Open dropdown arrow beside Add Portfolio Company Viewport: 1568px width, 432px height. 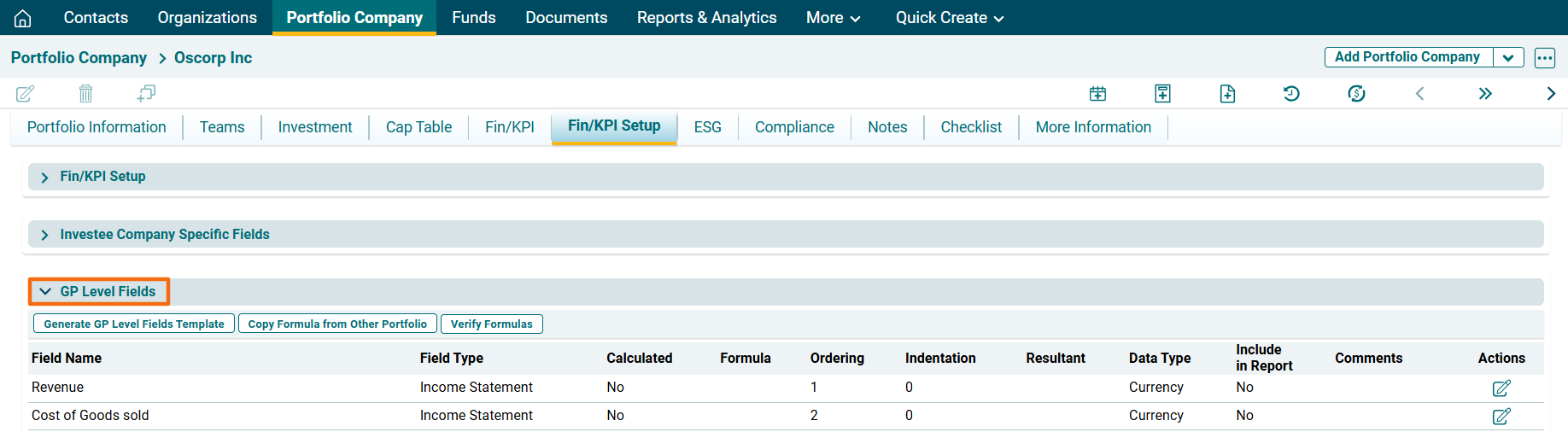(1508, 58)
